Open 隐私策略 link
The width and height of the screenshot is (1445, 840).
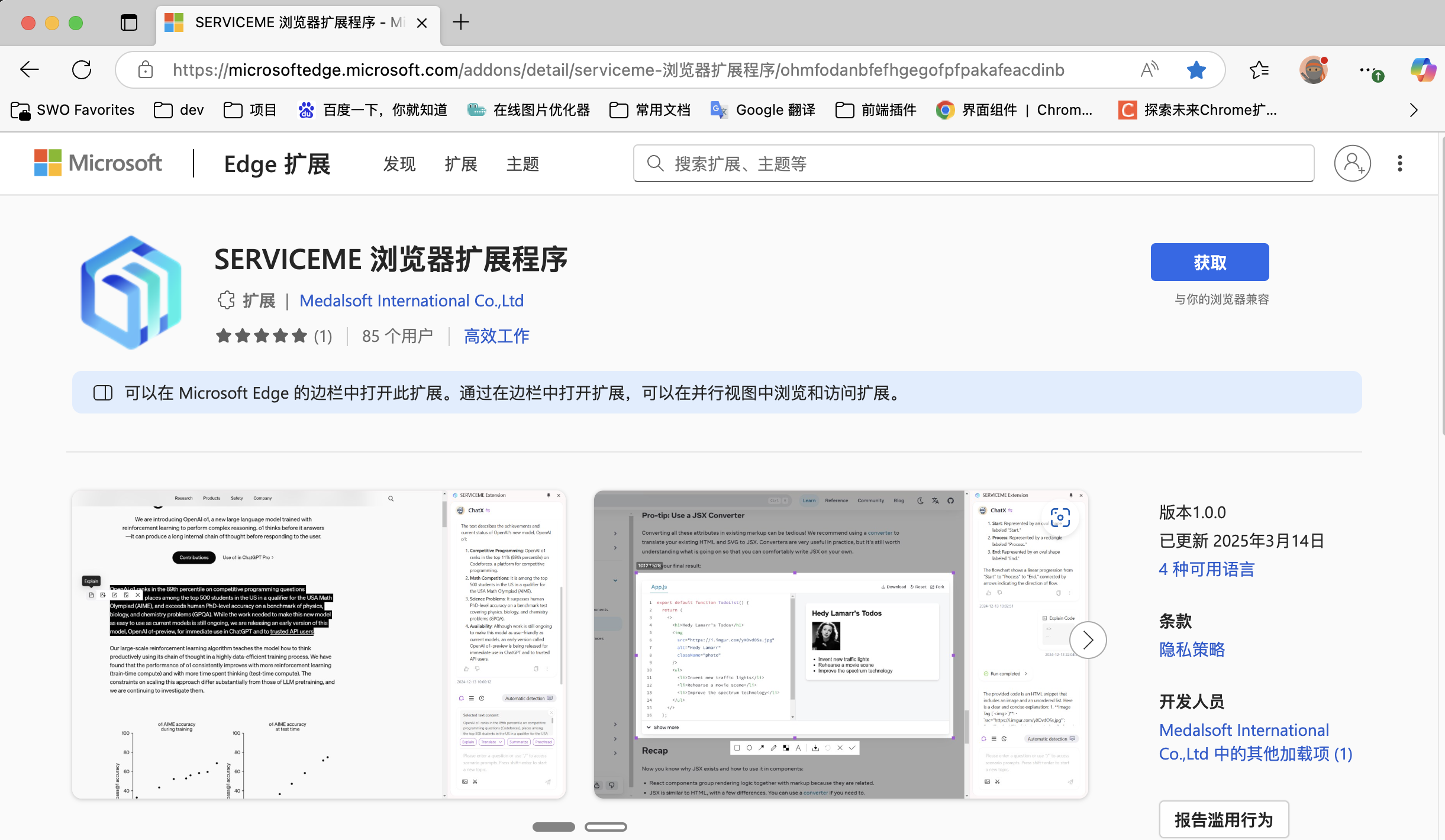tap(1192, 650)
